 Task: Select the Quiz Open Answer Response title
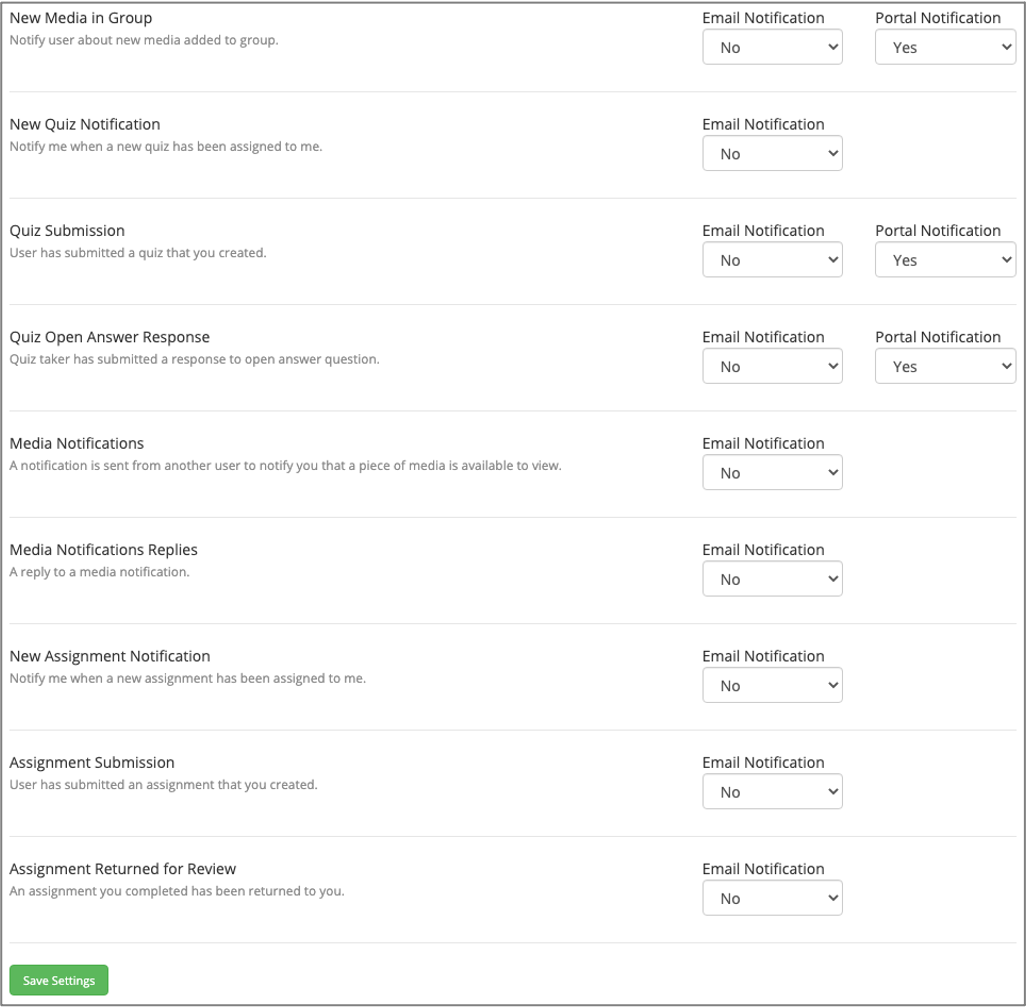coord(110,337)
